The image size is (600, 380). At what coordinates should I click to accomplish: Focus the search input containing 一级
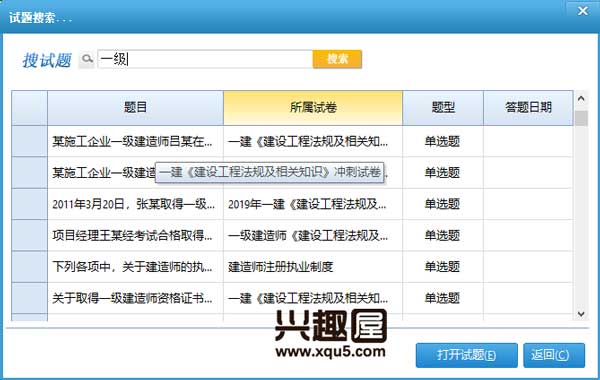pyautogui.click(x=205, y=59)
